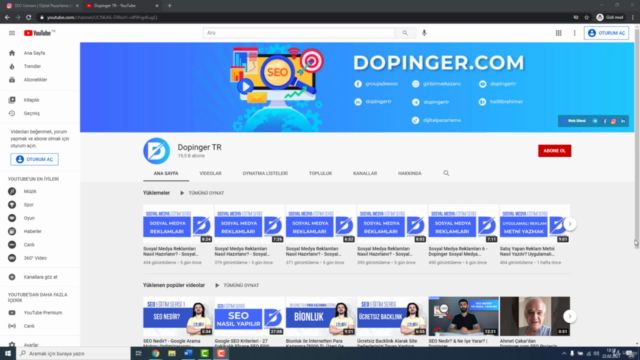Open Ahmet Çakar video thumbnail
This screenshot has width=640, height=360.
pyautogui.click(x=535, y=316)
